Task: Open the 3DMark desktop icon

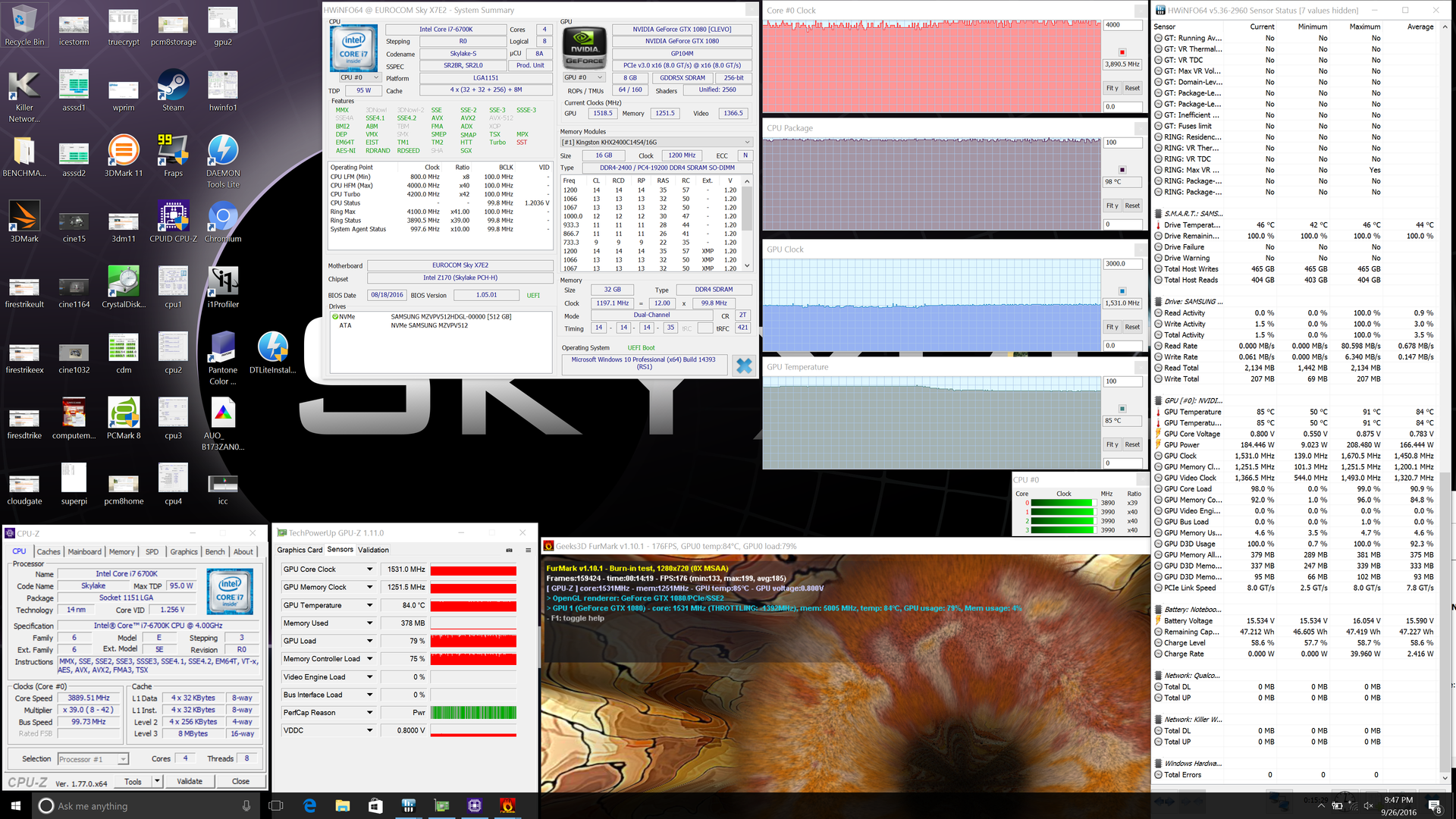Action: [x=24, y=221]
